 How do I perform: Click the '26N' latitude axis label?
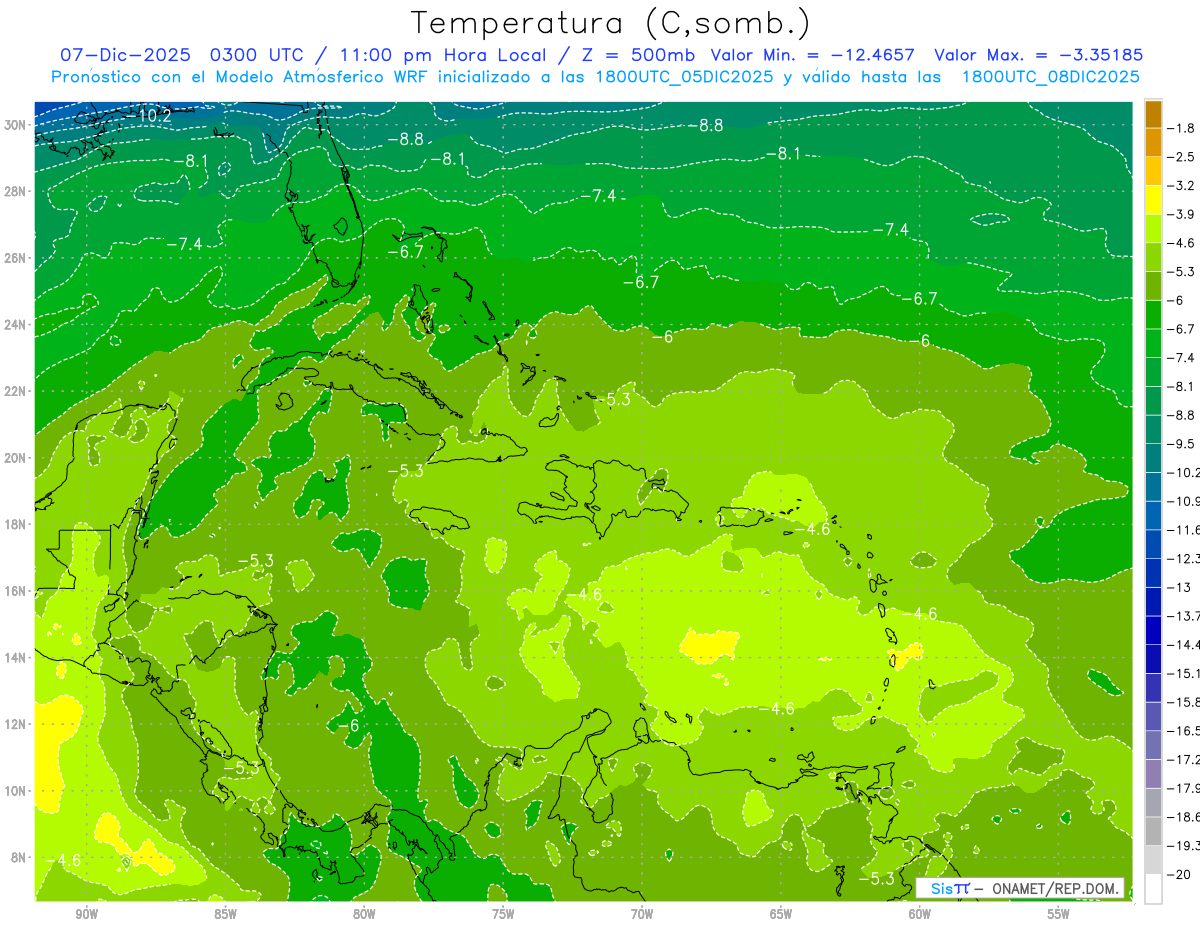point(16,258)
